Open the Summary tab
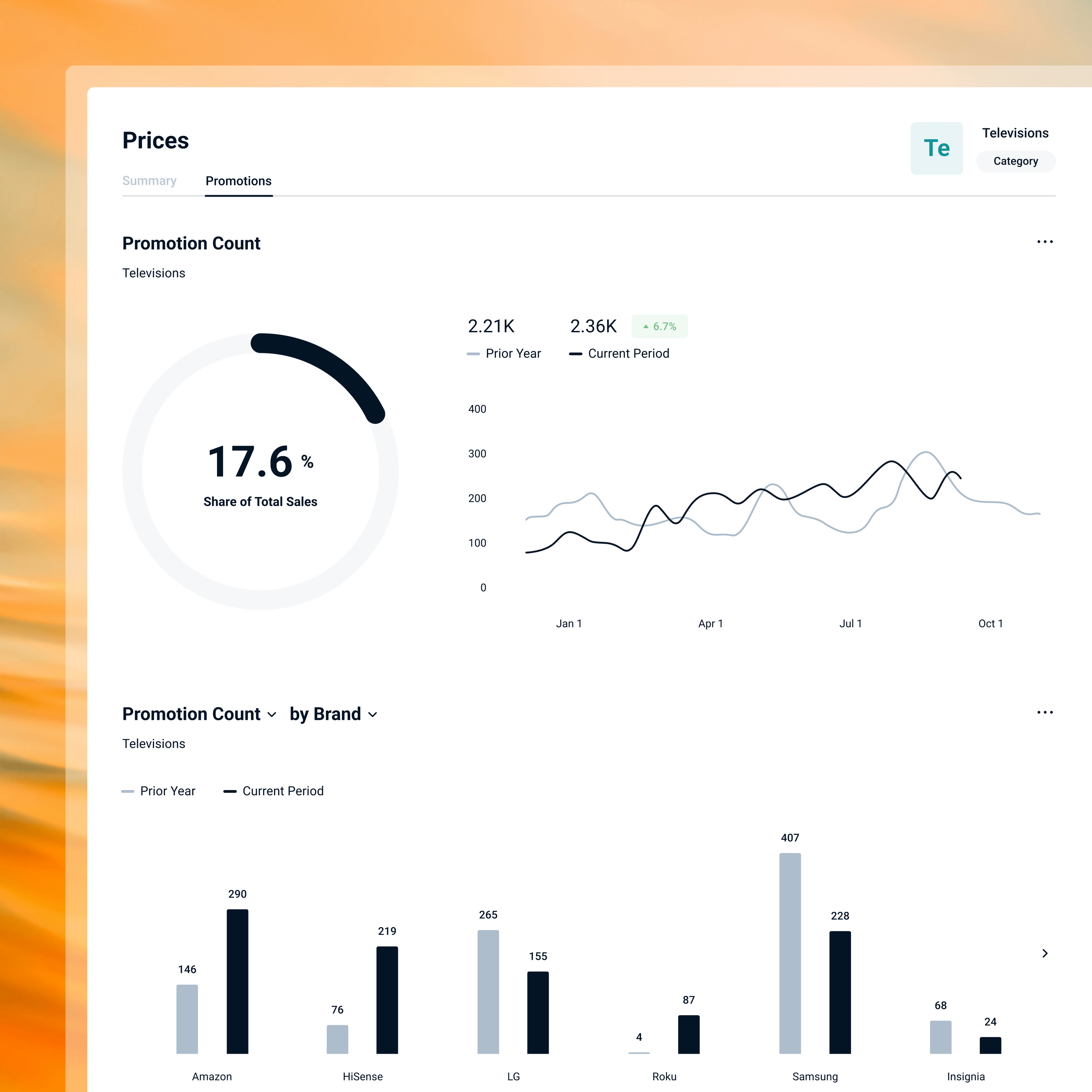1092x1092 pixels. point(149,181)
